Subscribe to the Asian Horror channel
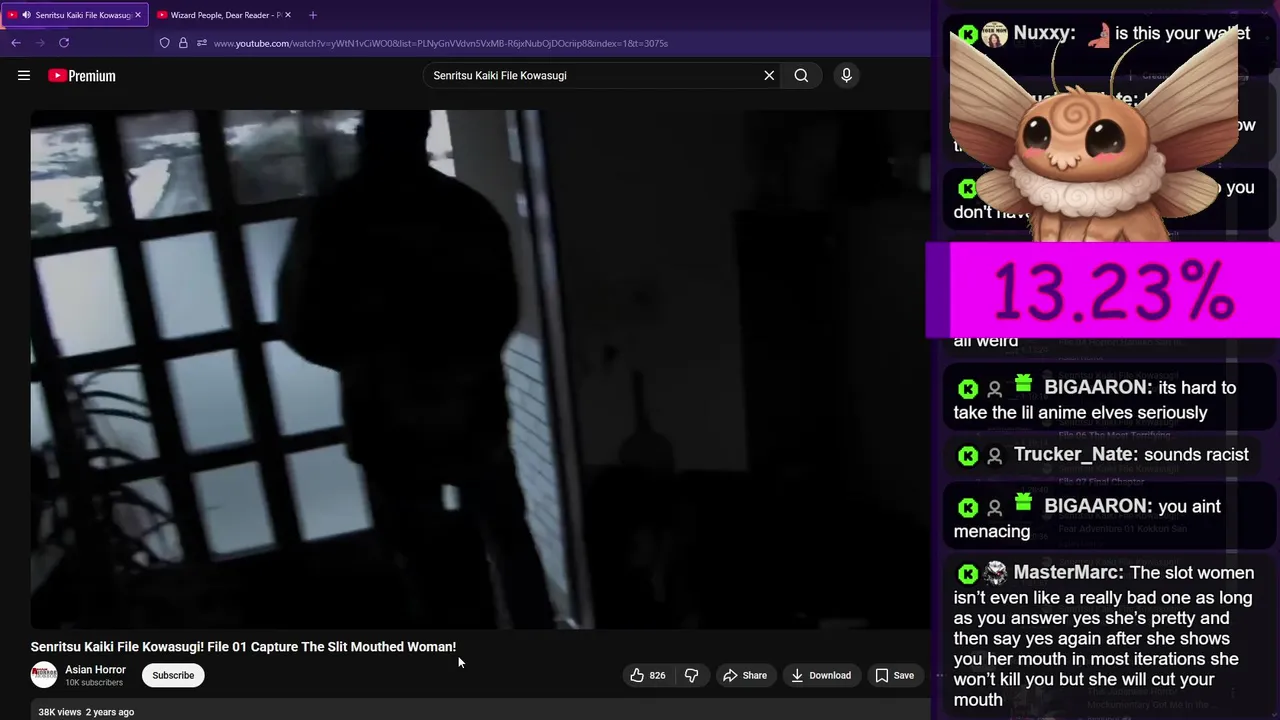Image resolution: width=1280 pixels, height=720 pixels. (x=173, y=675)
